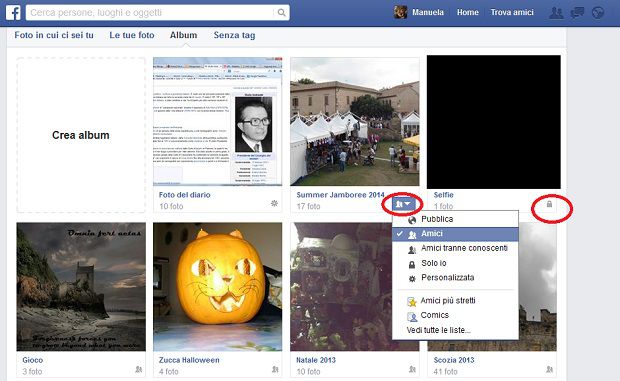Select Solo io privacy option
Viewport: 620px width, 381px height.
coord(455,263)
